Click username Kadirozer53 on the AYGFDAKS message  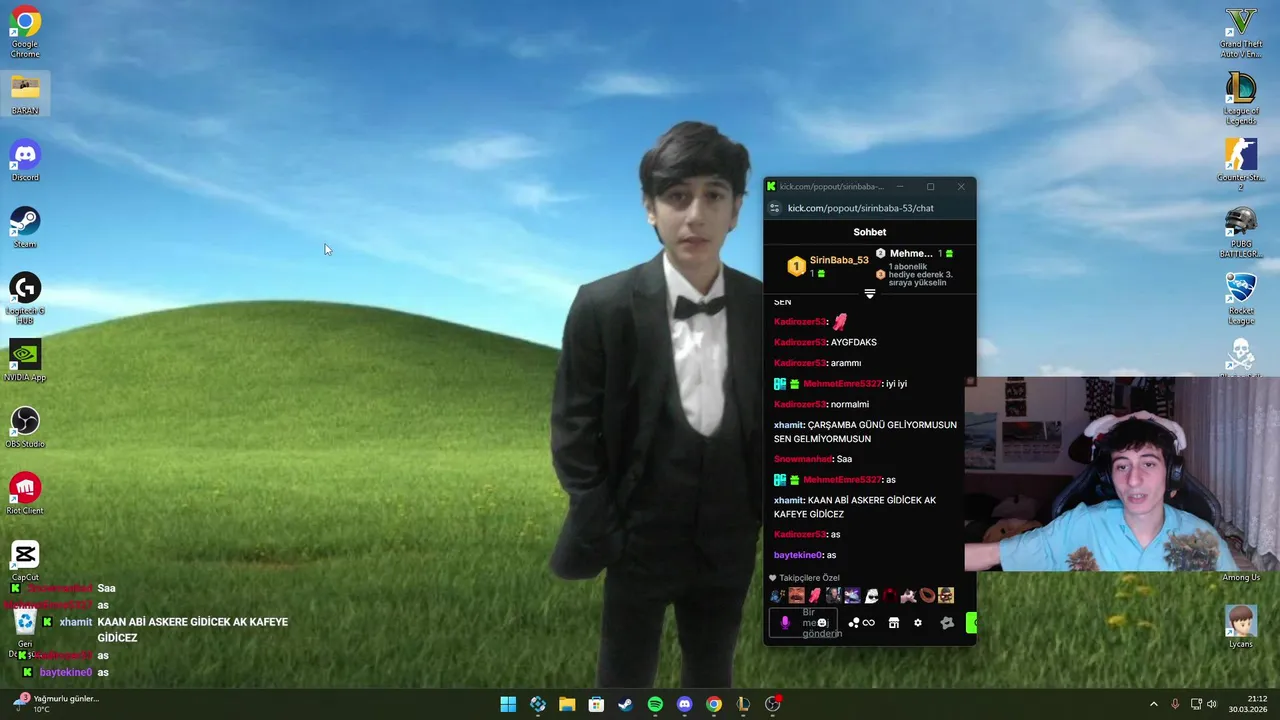click(x=800, y=342)
